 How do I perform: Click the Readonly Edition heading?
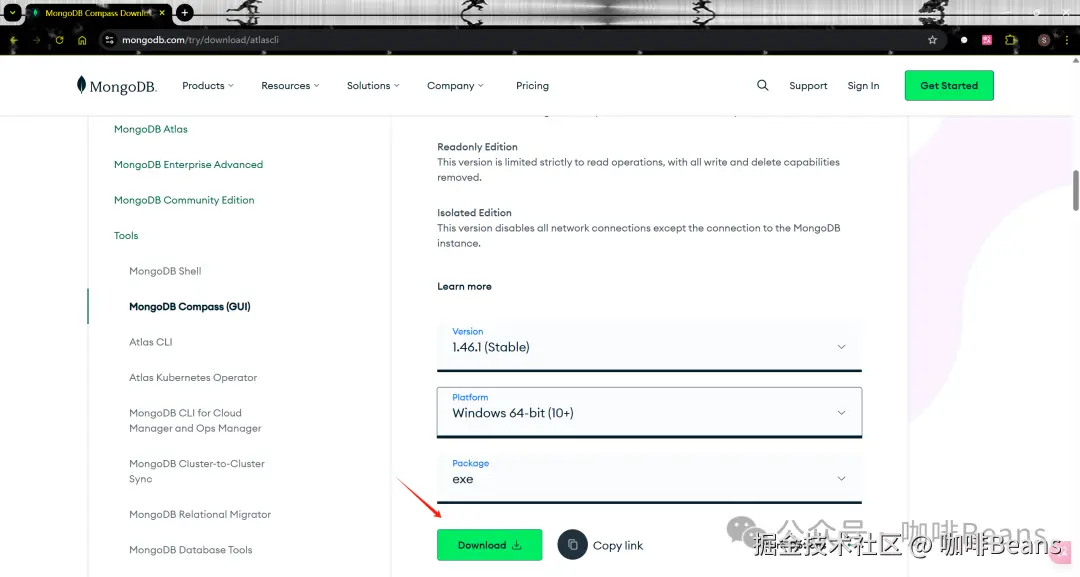point(477,147)
